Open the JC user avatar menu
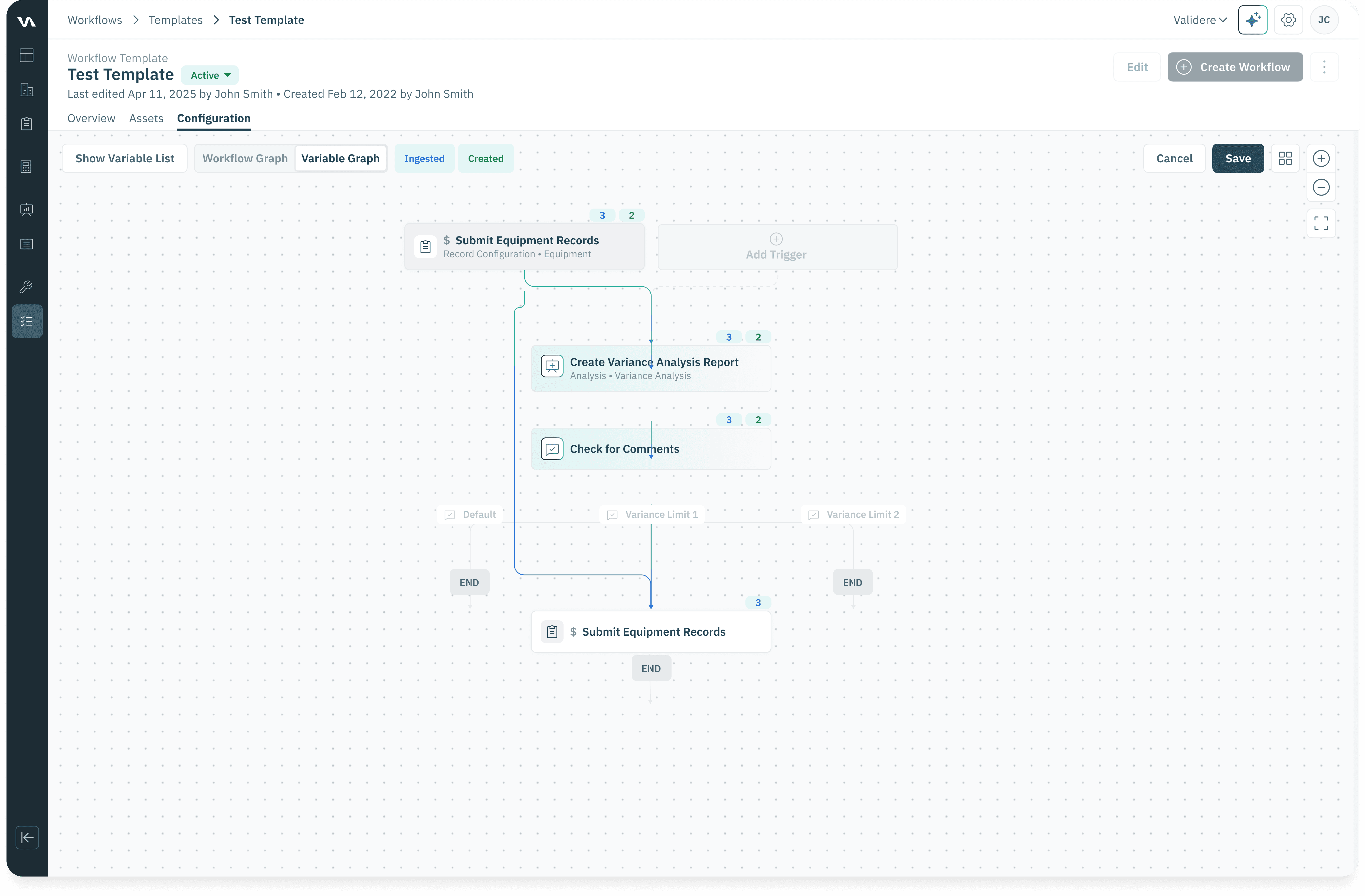 1324,20
